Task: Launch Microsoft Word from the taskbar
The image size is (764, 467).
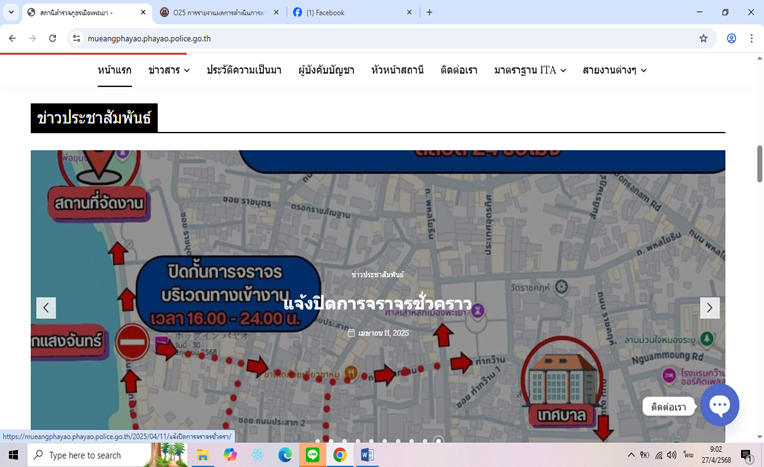Action: point(366,455)
